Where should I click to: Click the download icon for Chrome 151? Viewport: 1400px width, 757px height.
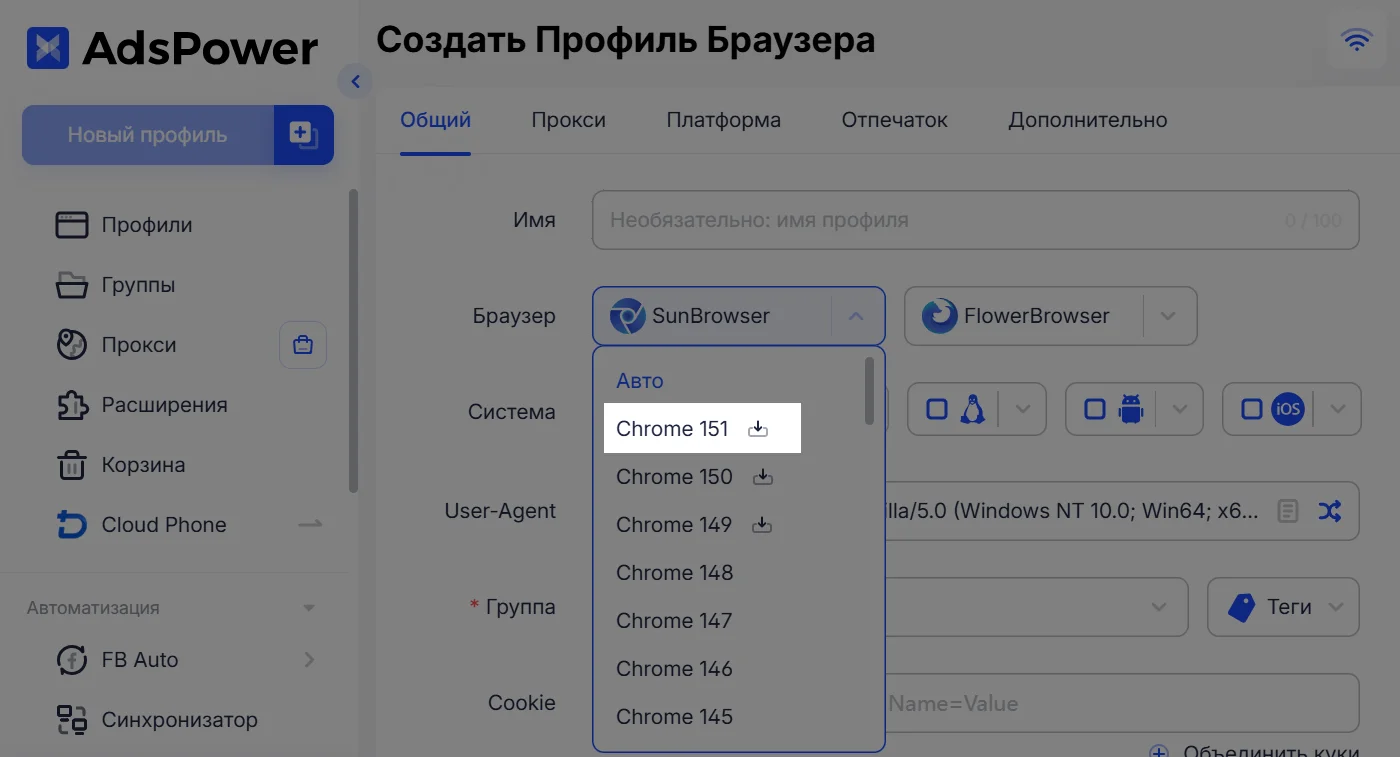point(758,429)
